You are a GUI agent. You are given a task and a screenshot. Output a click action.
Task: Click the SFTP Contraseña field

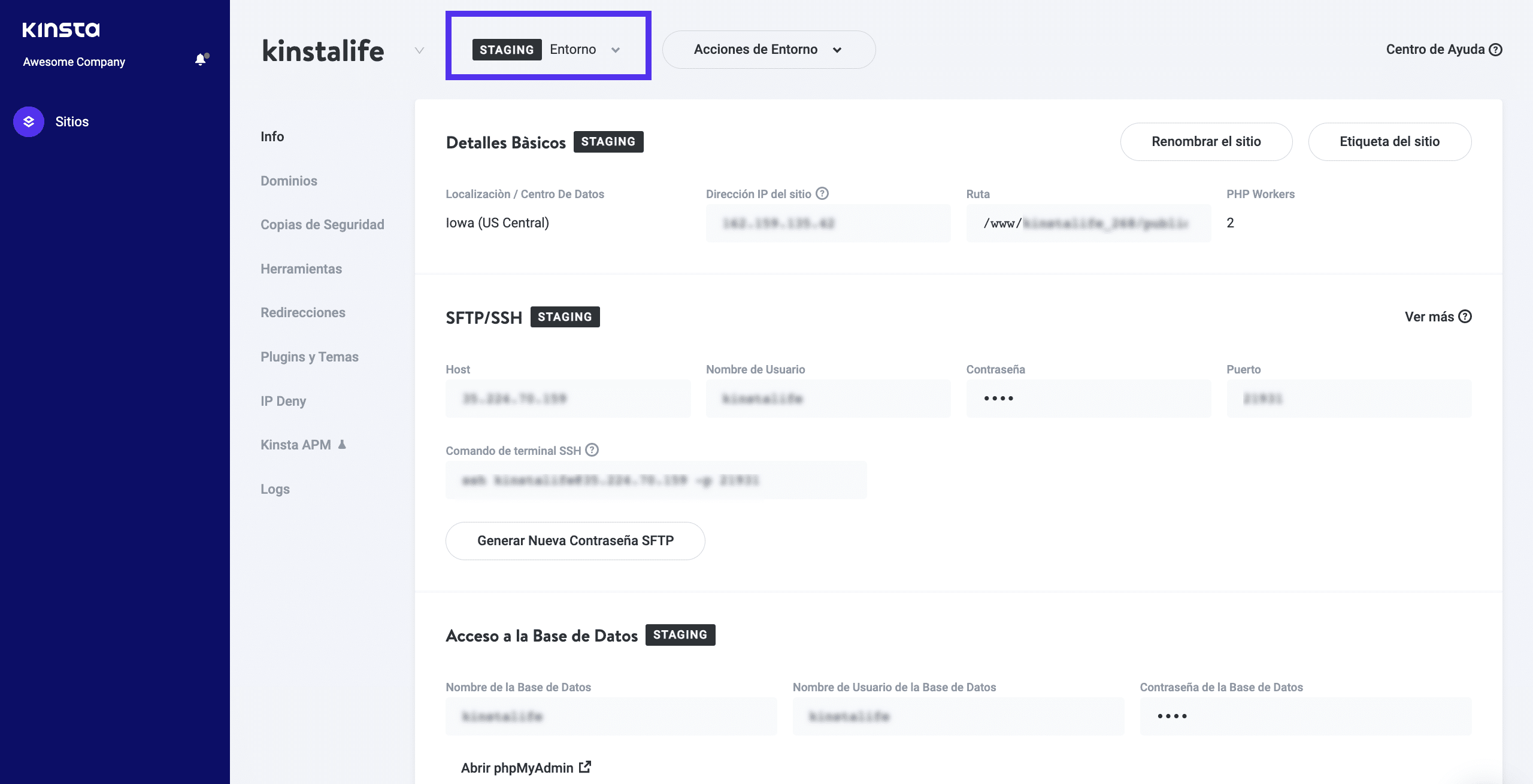(x=1088, y=399)
